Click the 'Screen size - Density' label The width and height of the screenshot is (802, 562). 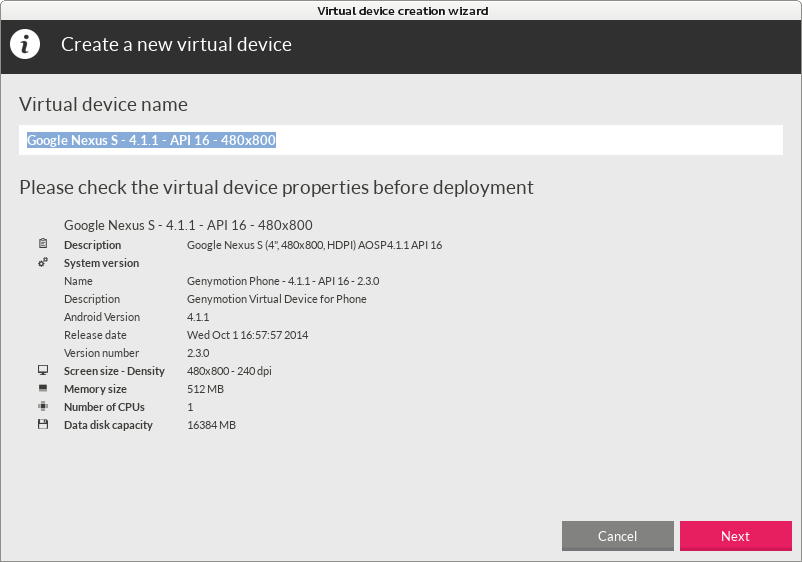pos(114,371)
